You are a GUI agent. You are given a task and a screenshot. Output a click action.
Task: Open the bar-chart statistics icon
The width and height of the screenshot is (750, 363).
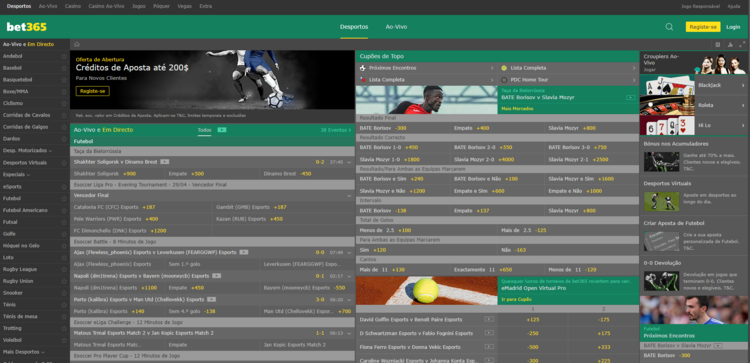(730, 44)
